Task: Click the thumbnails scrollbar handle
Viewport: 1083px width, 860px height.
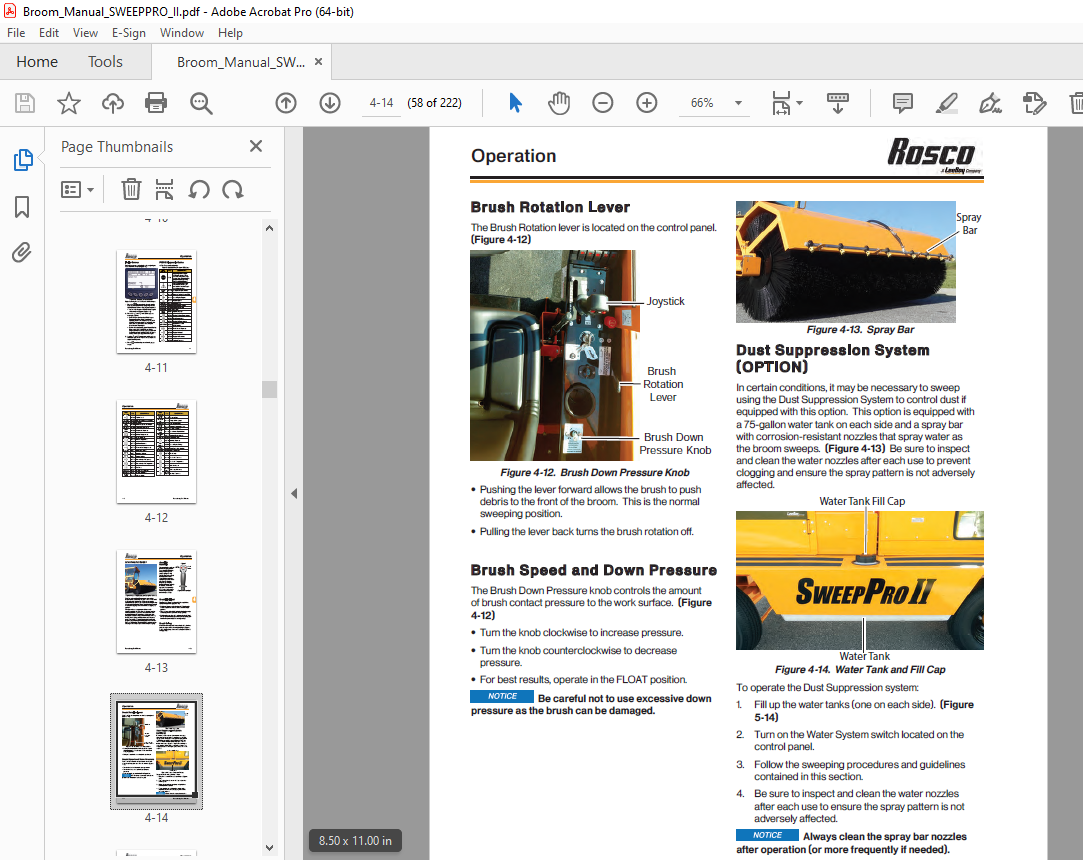Action: coord(269,390)
